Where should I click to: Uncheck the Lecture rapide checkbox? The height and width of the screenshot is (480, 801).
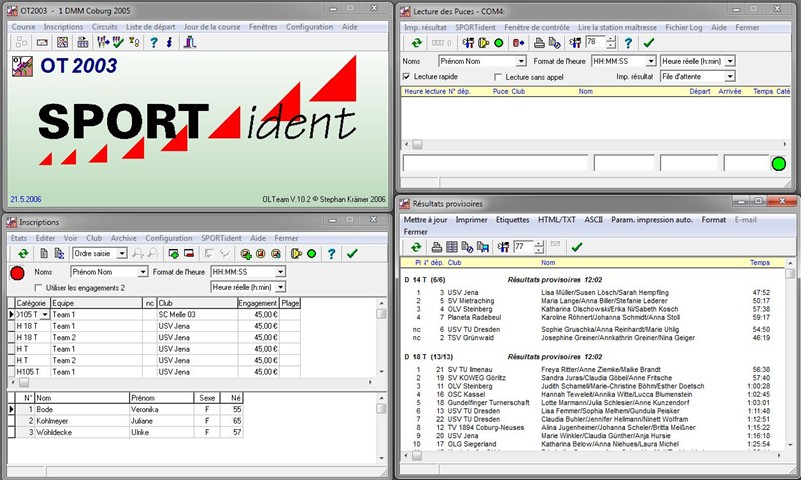coord(407,77)
